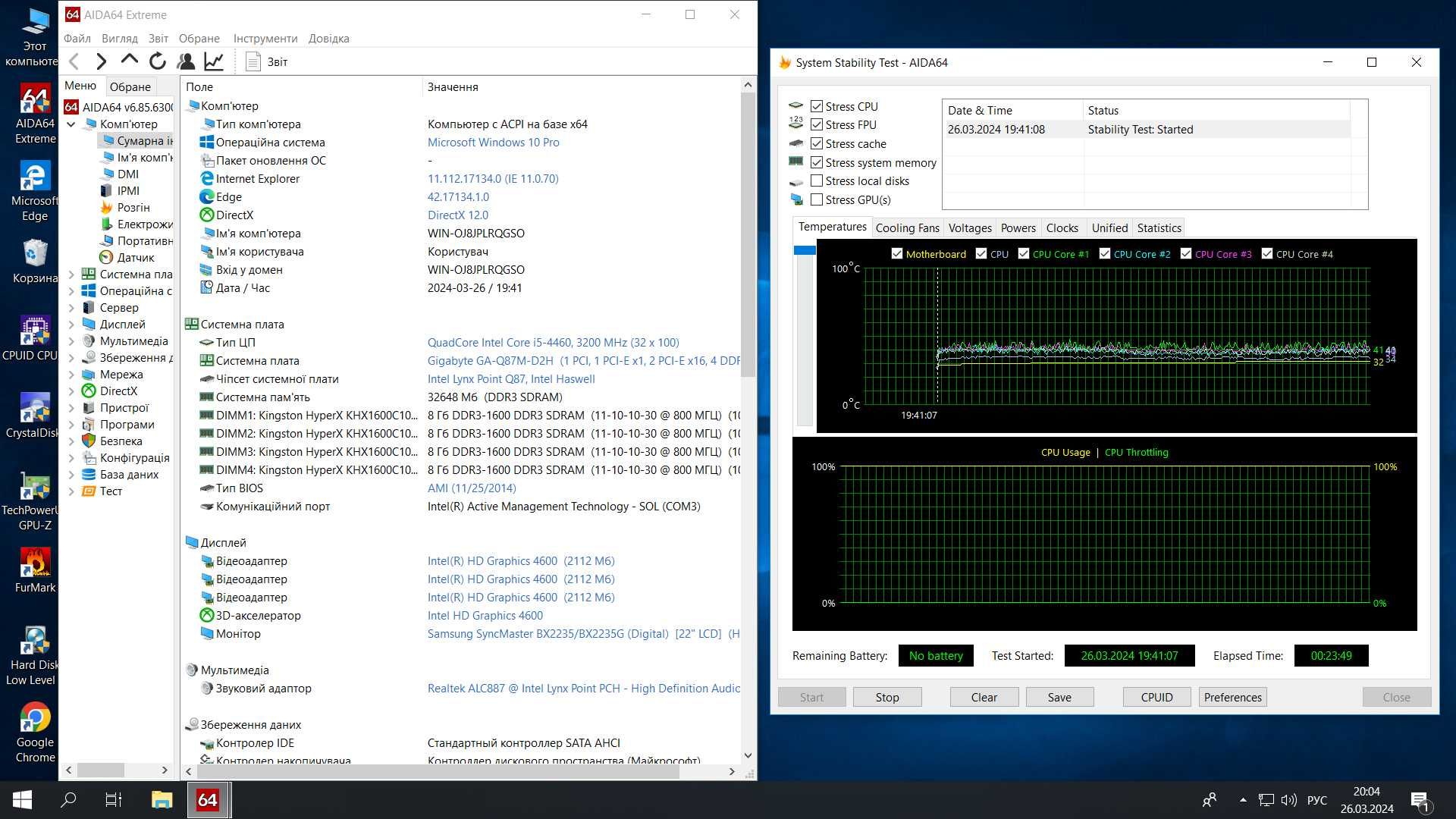Toggle Motherboard temperature graph checkbox

[x=897, y=253]
